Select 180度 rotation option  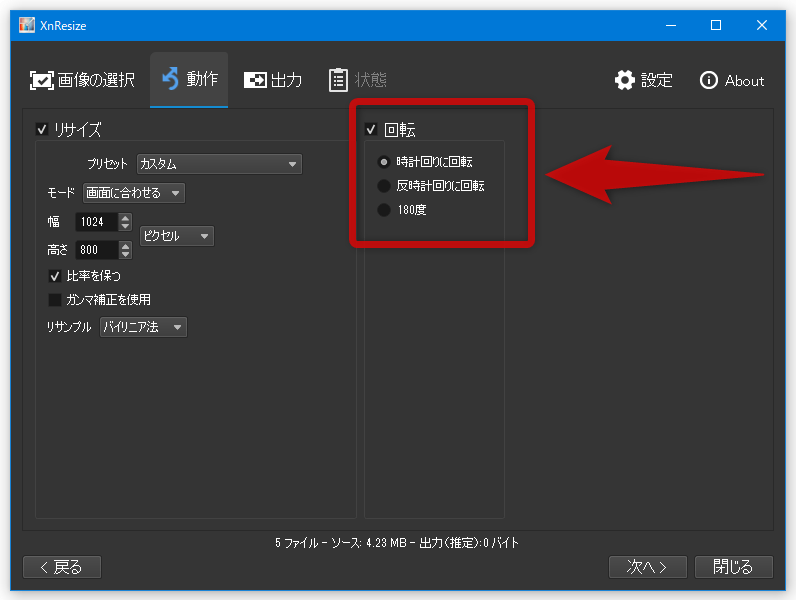tap(384, 210)
